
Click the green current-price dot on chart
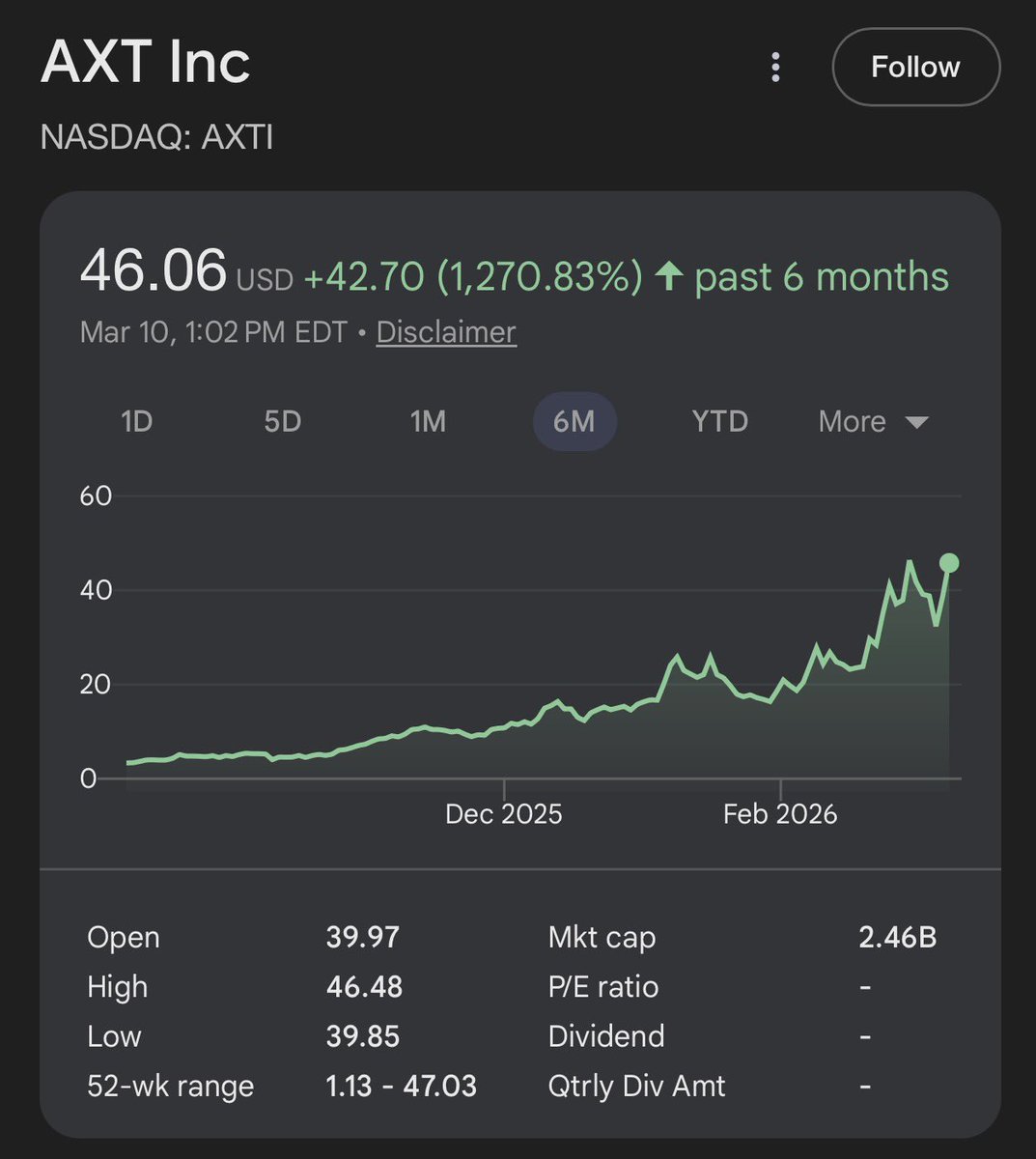(x=948, y=563)
